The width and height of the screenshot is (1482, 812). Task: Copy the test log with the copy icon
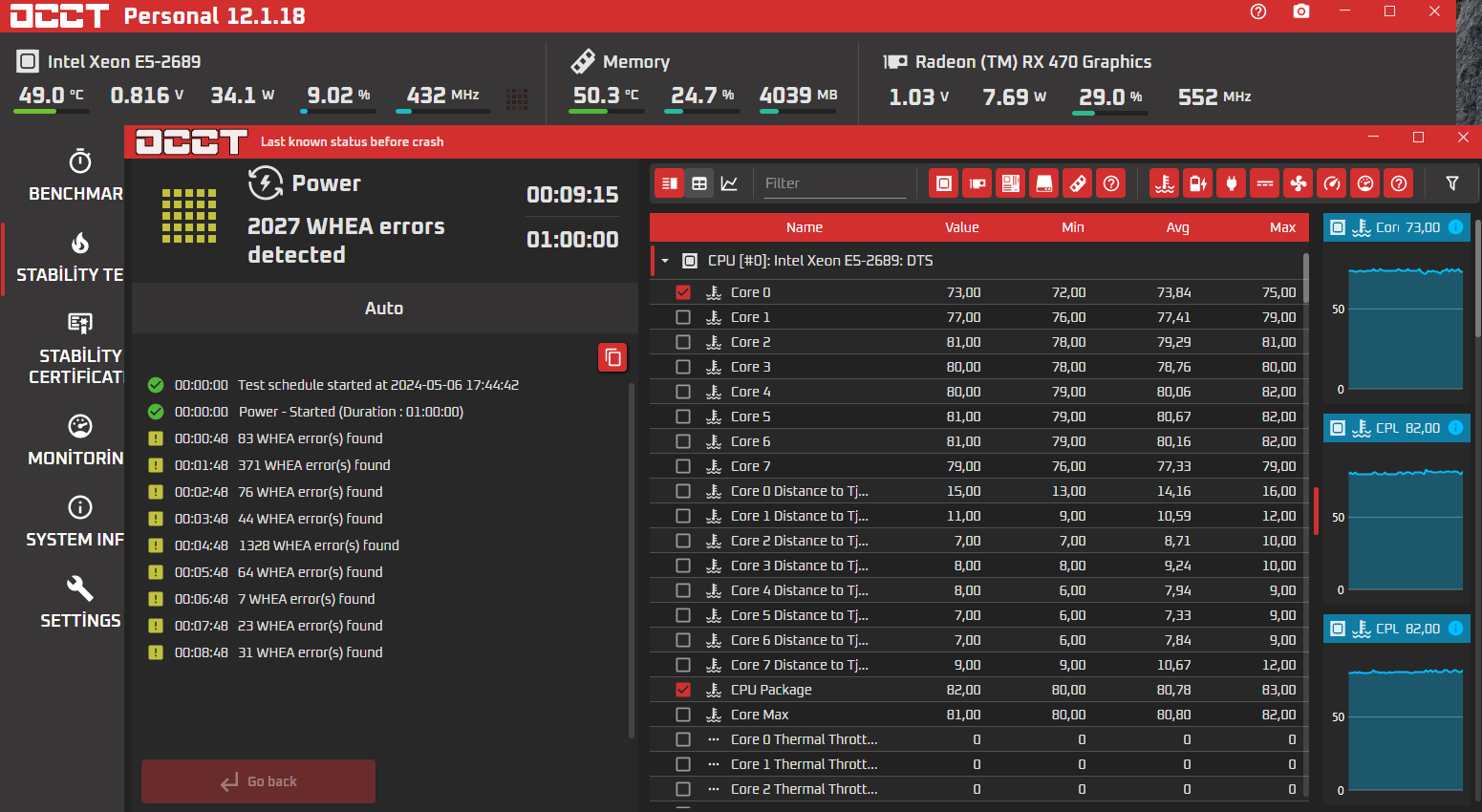coord(612,357)
